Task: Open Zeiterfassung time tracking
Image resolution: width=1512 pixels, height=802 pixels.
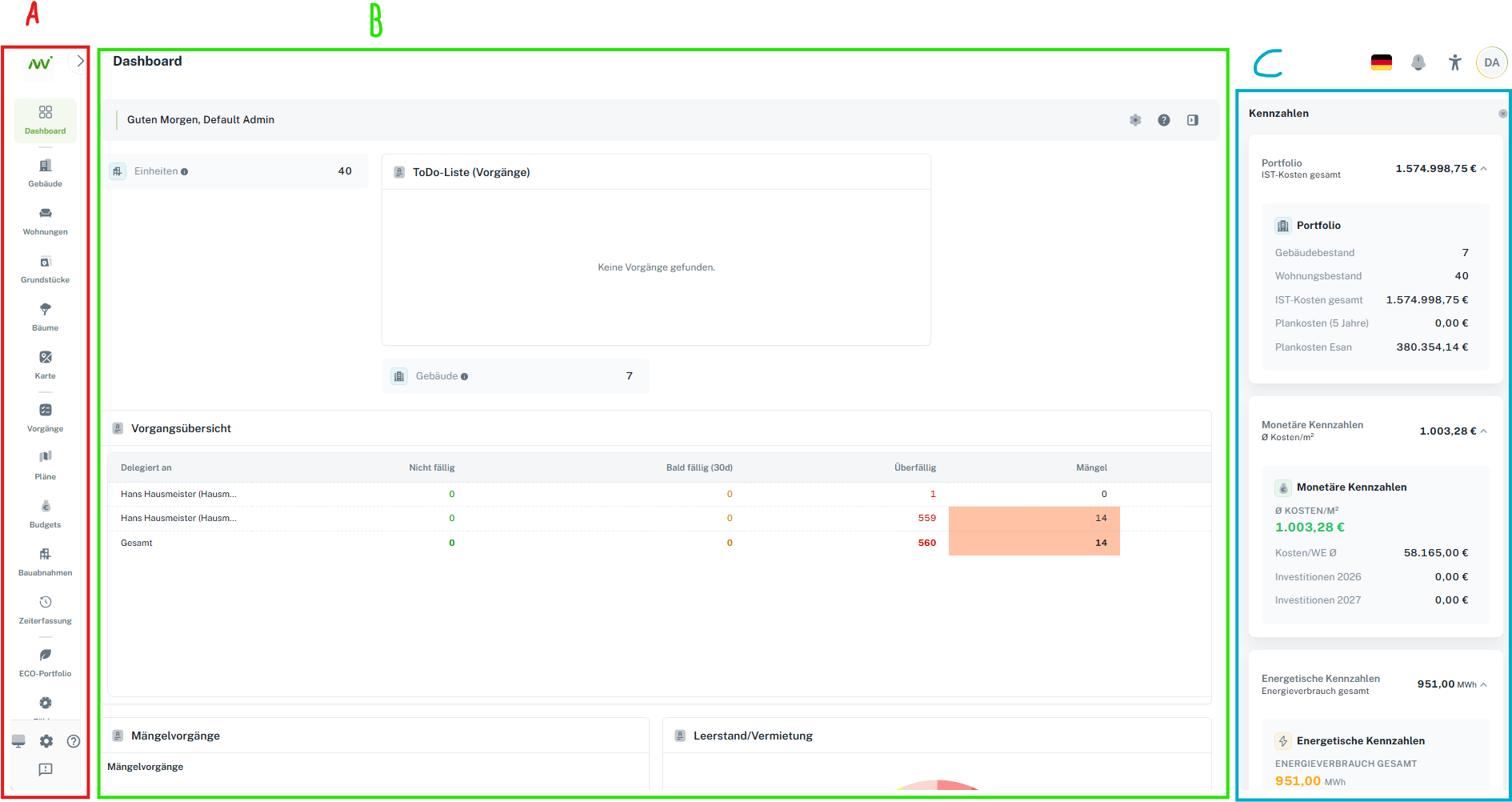Action: [46, 610]
